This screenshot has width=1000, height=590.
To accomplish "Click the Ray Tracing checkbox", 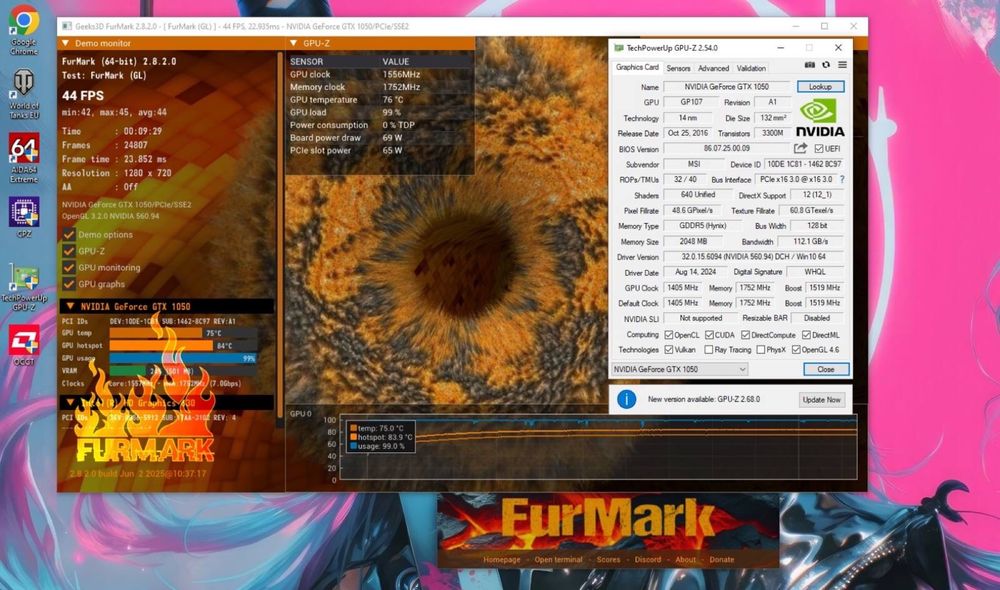I will point(709,350).
